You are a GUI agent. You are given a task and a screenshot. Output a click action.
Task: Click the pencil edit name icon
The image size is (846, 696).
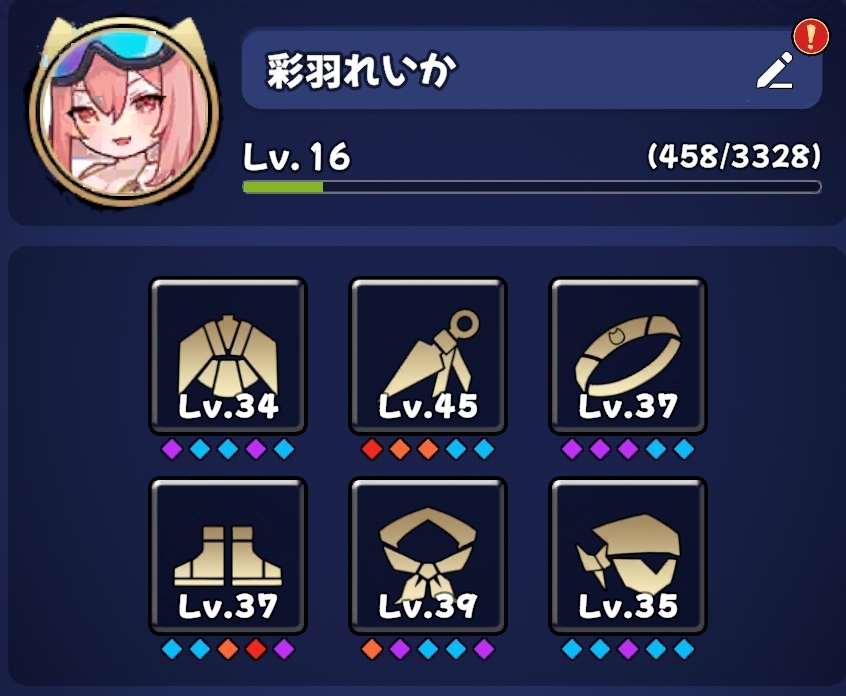775,71
